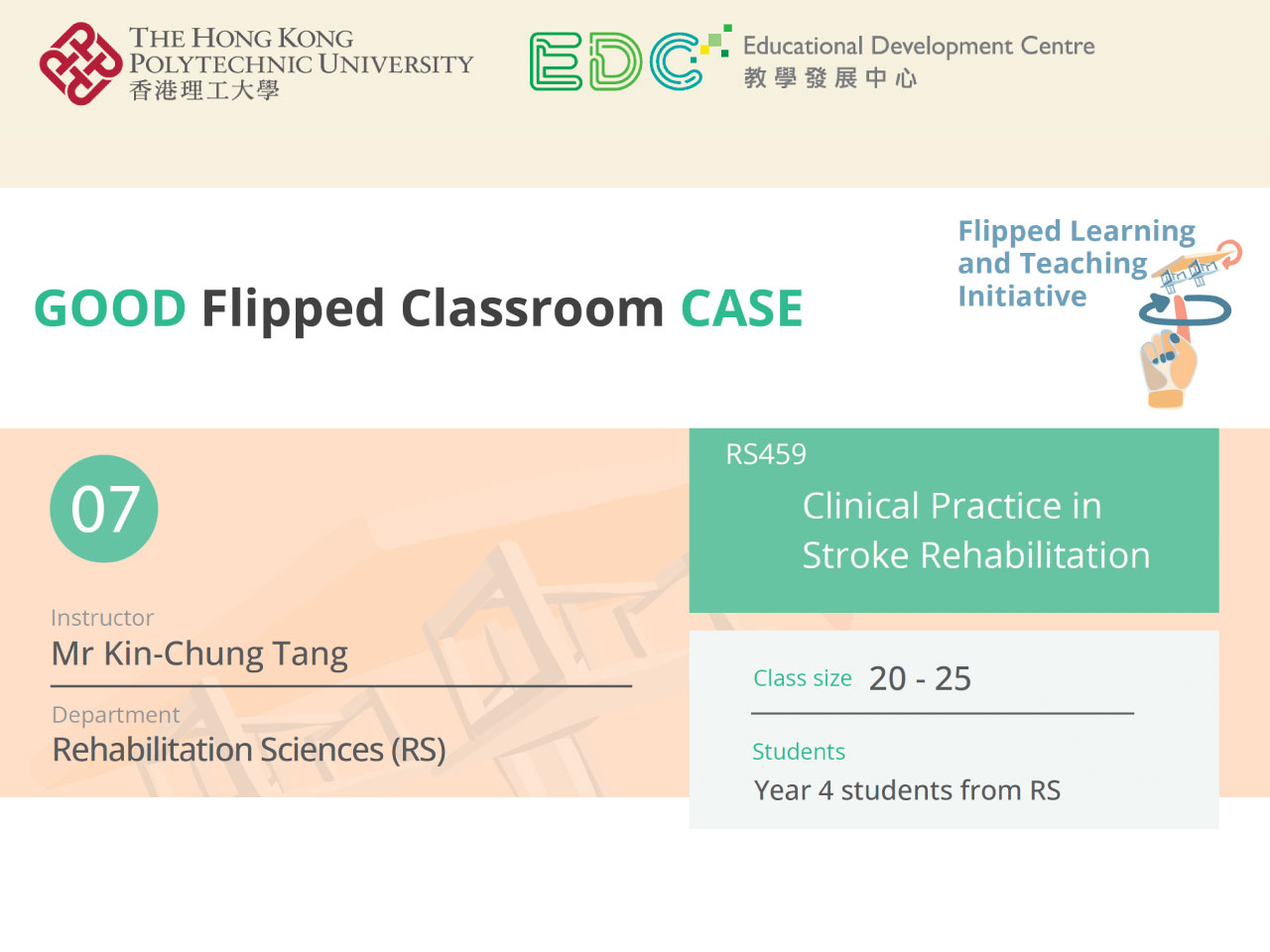Viewport: 1270px width, 952px height.
Task: Click the green circle numbered 07
Action: [x=104, y=509]
